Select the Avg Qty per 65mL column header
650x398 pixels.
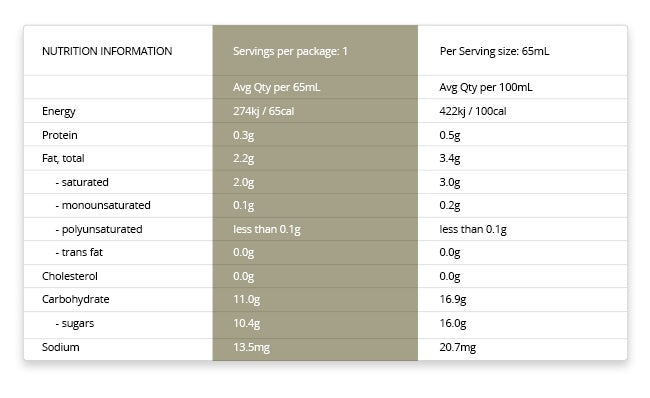point(276,87)
